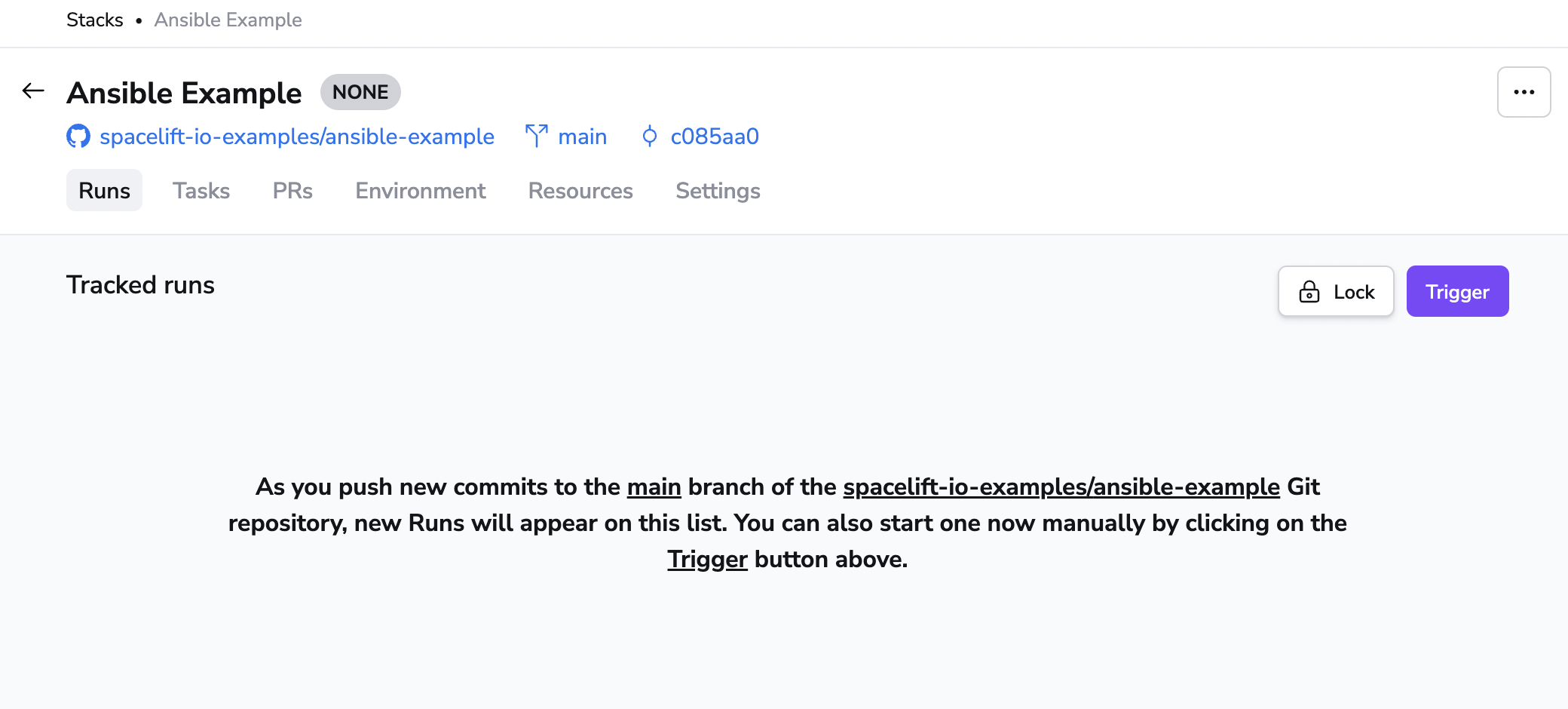The width and height of the screenshot is (1568, 709).
Task: Switch to the Tasks tab
Action: point(201,191)
